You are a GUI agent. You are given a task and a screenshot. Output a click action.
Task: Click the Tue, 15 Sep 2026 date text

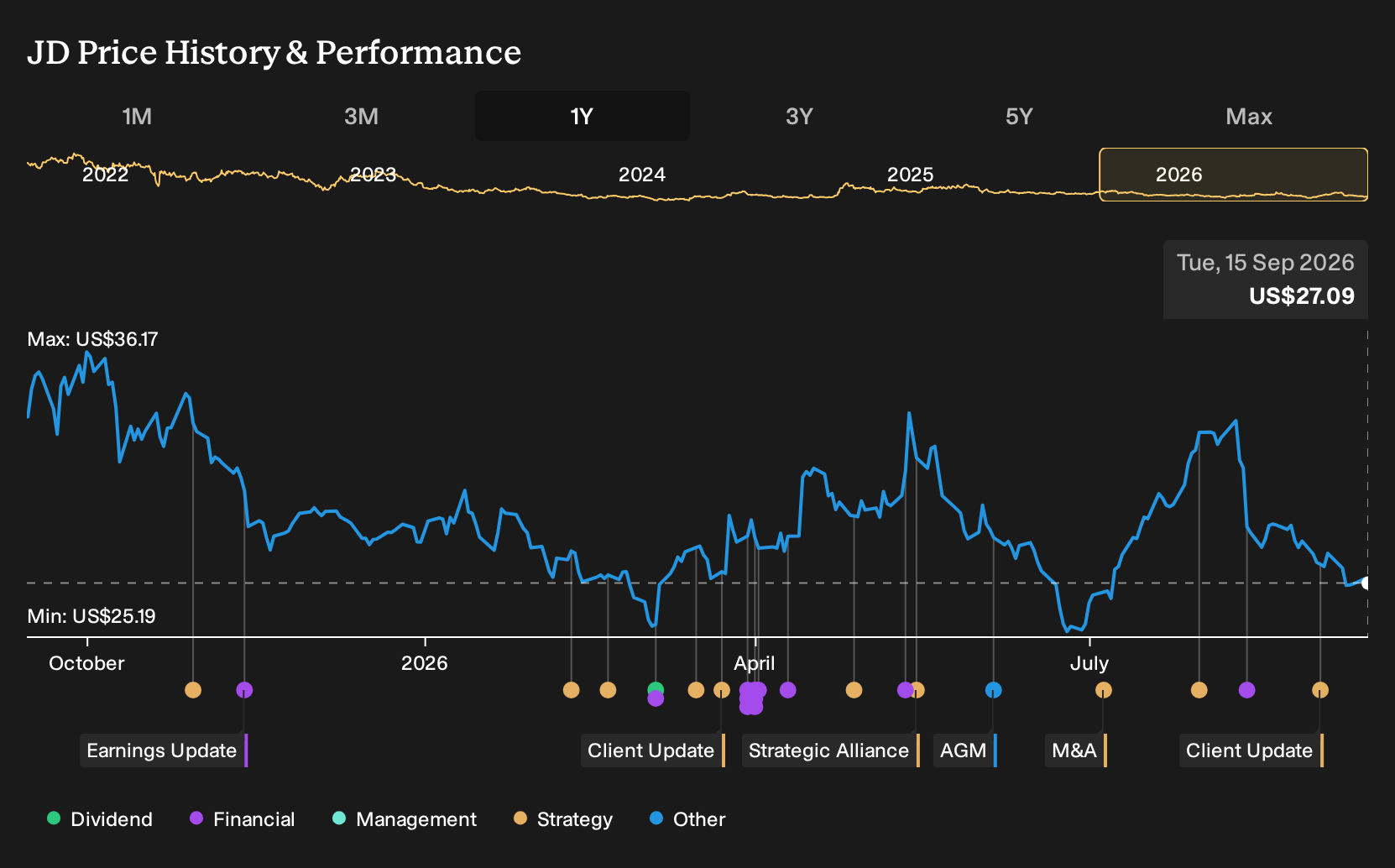pyautogui.click(x=1266, y=263)
